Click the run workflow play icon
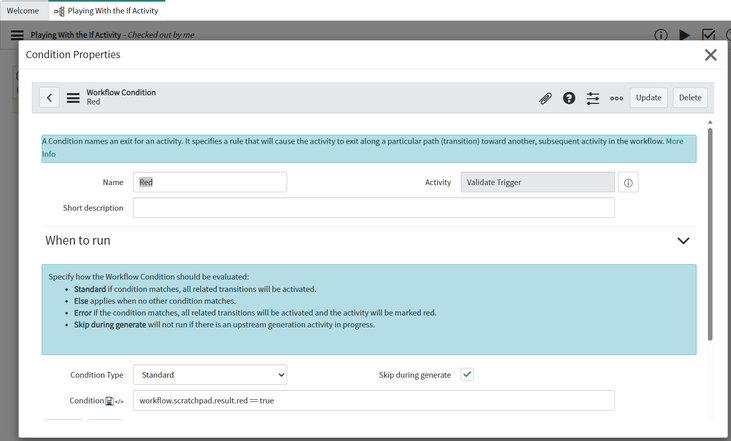This screenshot has width=731, height=441. click(684, 35)
